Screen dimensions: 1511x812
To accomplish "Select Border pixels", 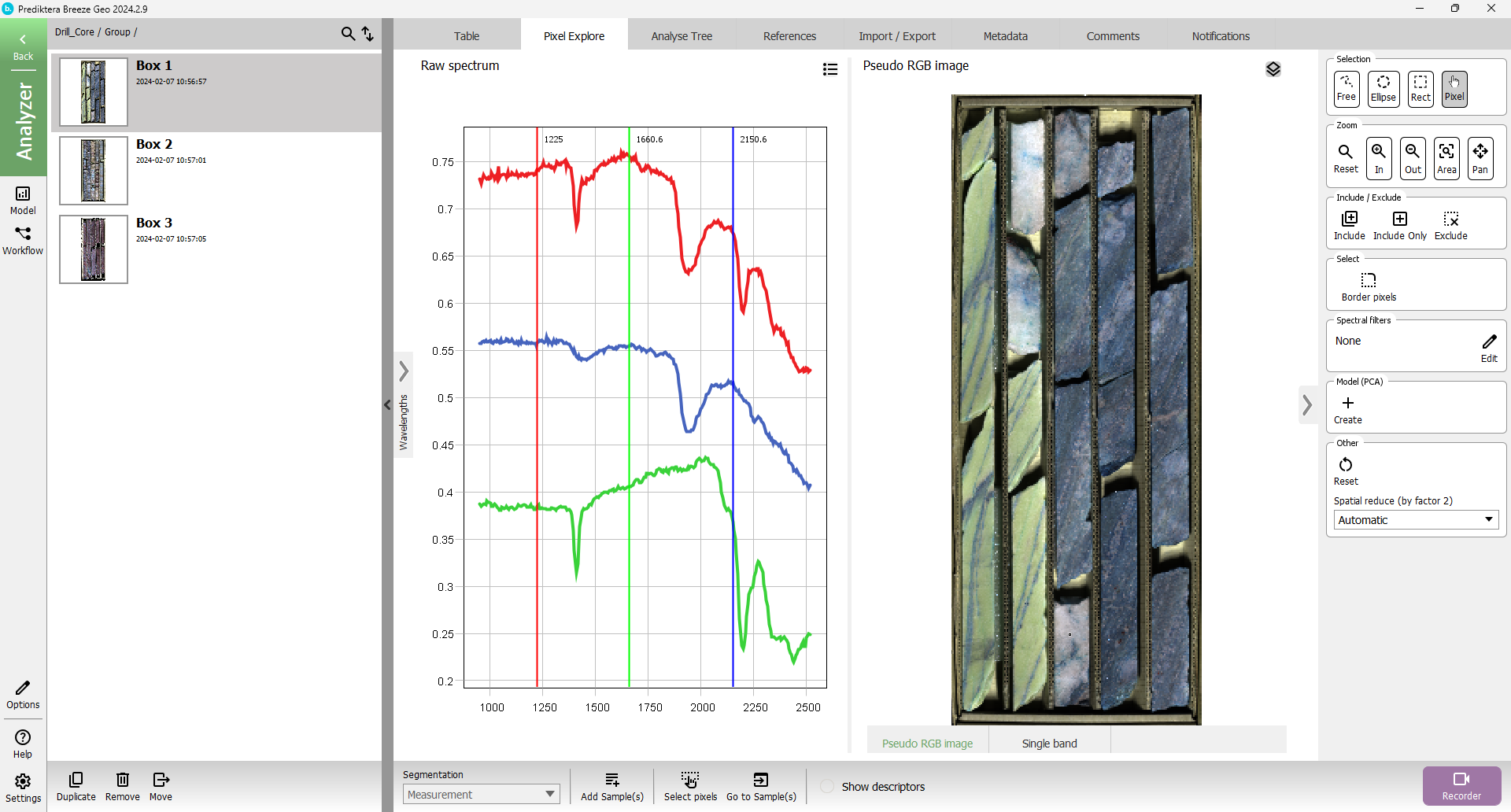I will (1369, 286).
